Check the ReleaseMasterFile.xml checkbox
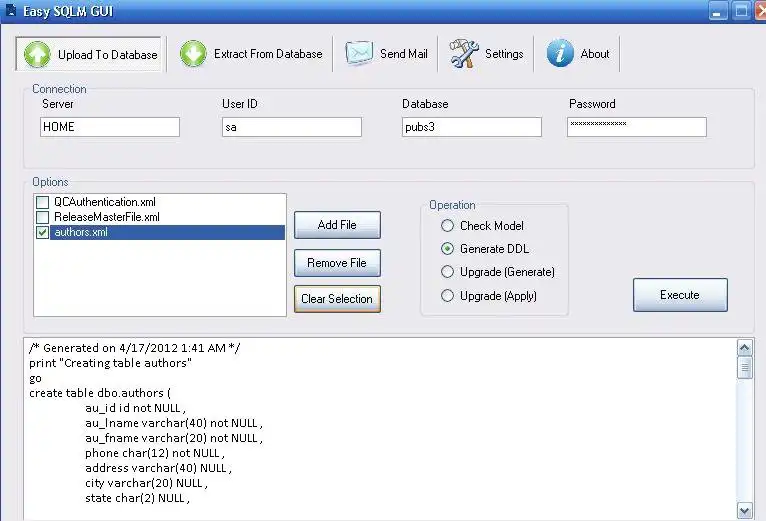Viewport: 766px width, 521px height. tap(43, 217)
